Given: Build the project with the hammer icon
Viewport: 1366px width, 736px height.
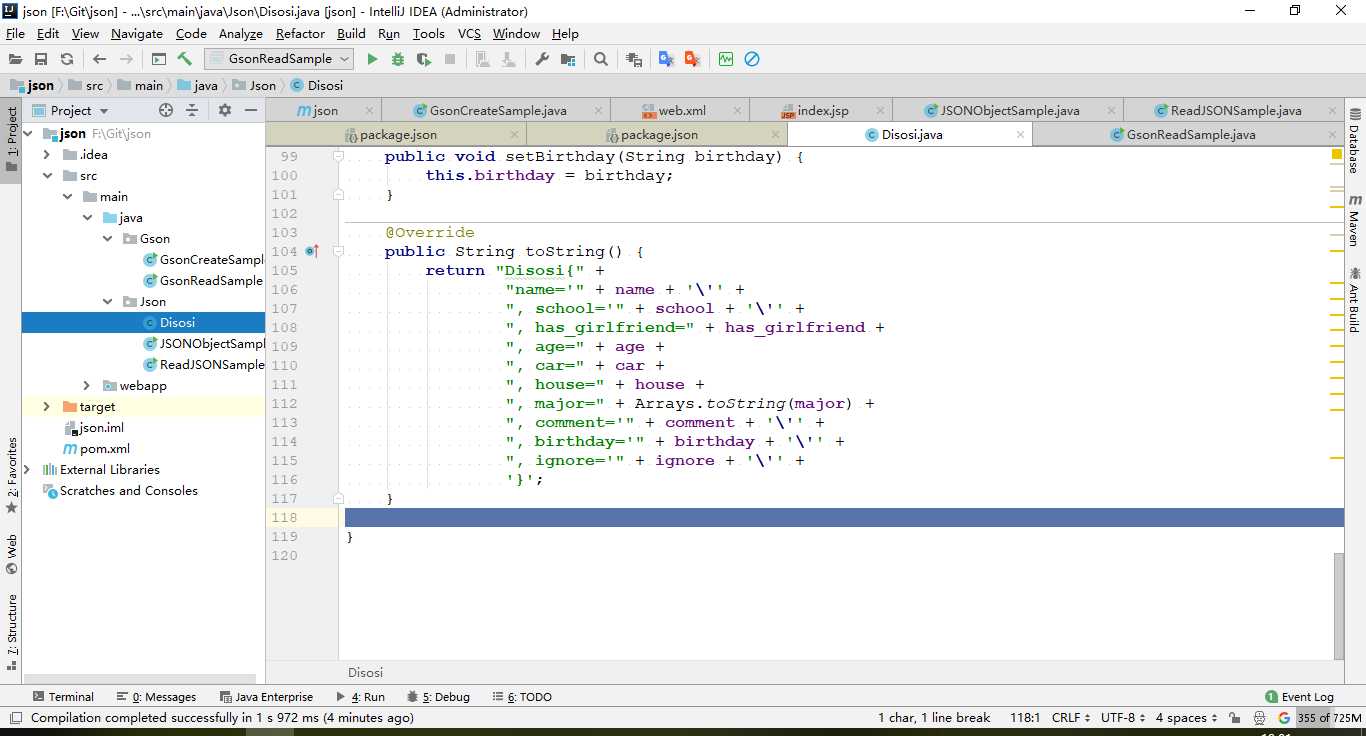Looking at the screenshot, I should click(184, 59).
